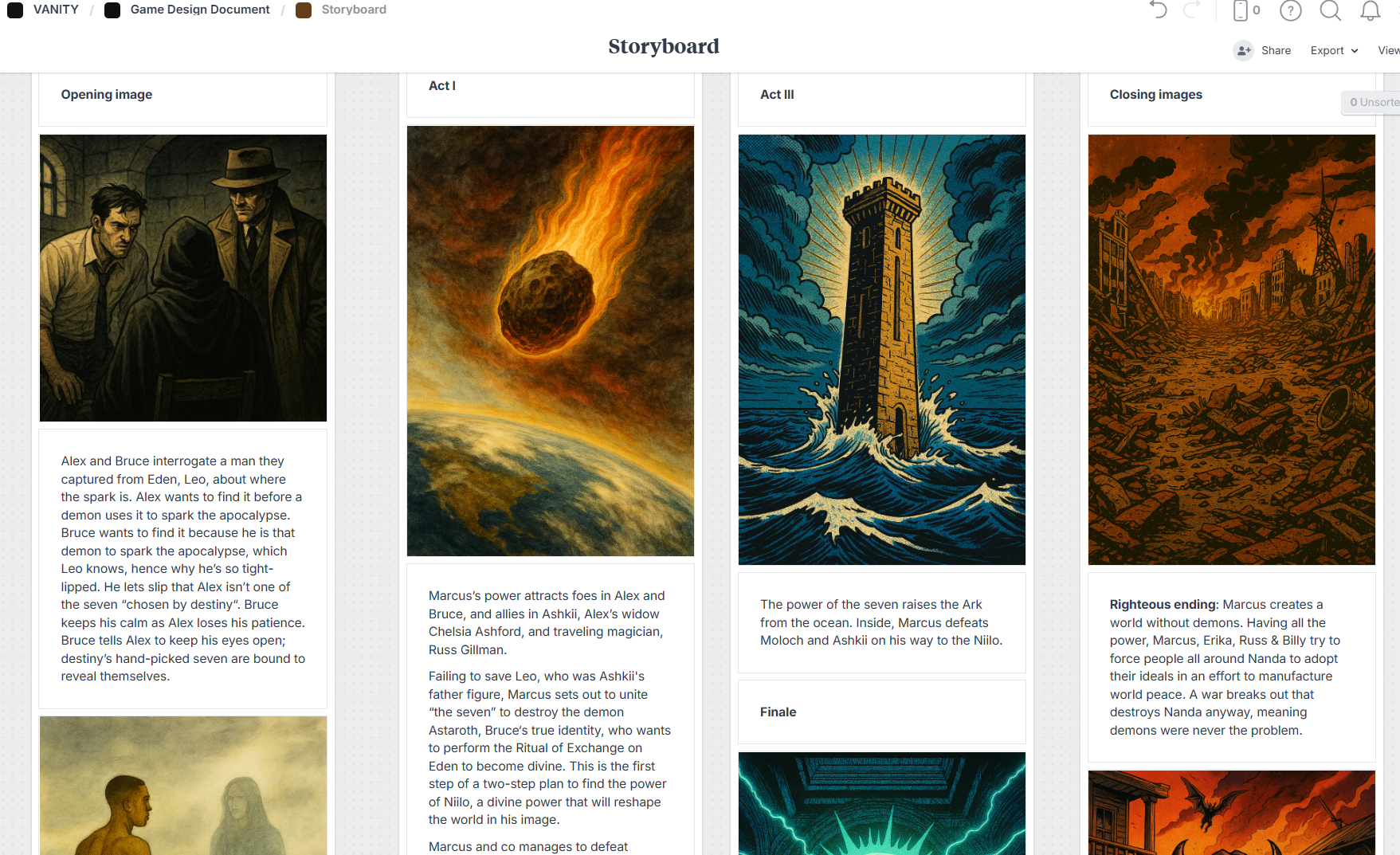Select the Storyboard breadcrumb

[354, 10]
